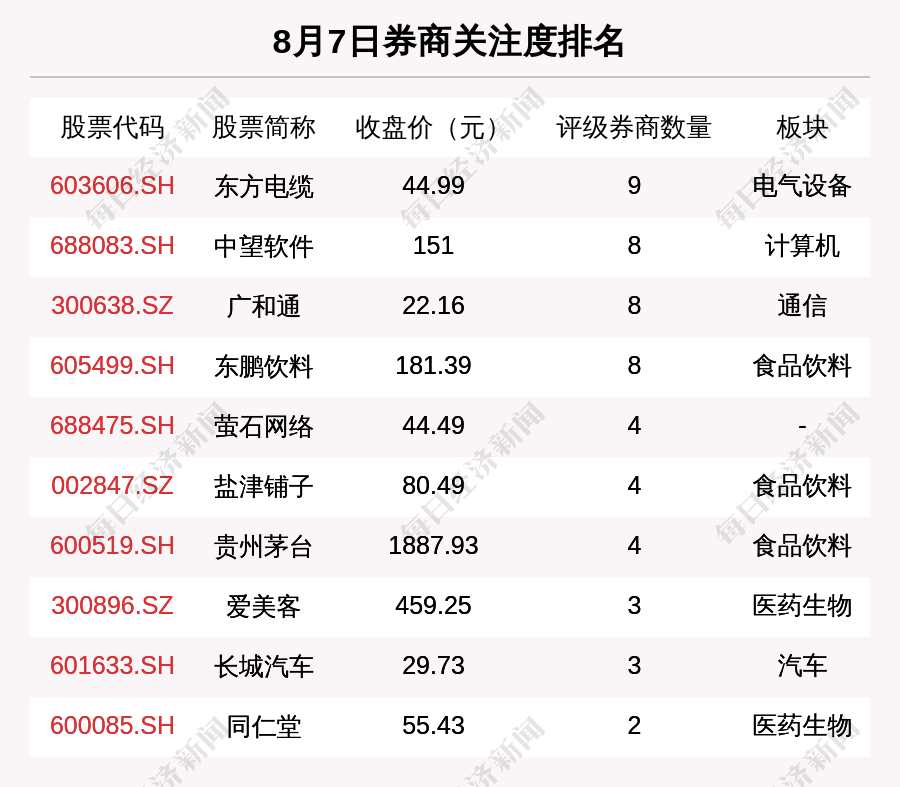Click closing price 80.49
Image resolution: width=900 pixels, height=787 pixels.
(433, 486)
